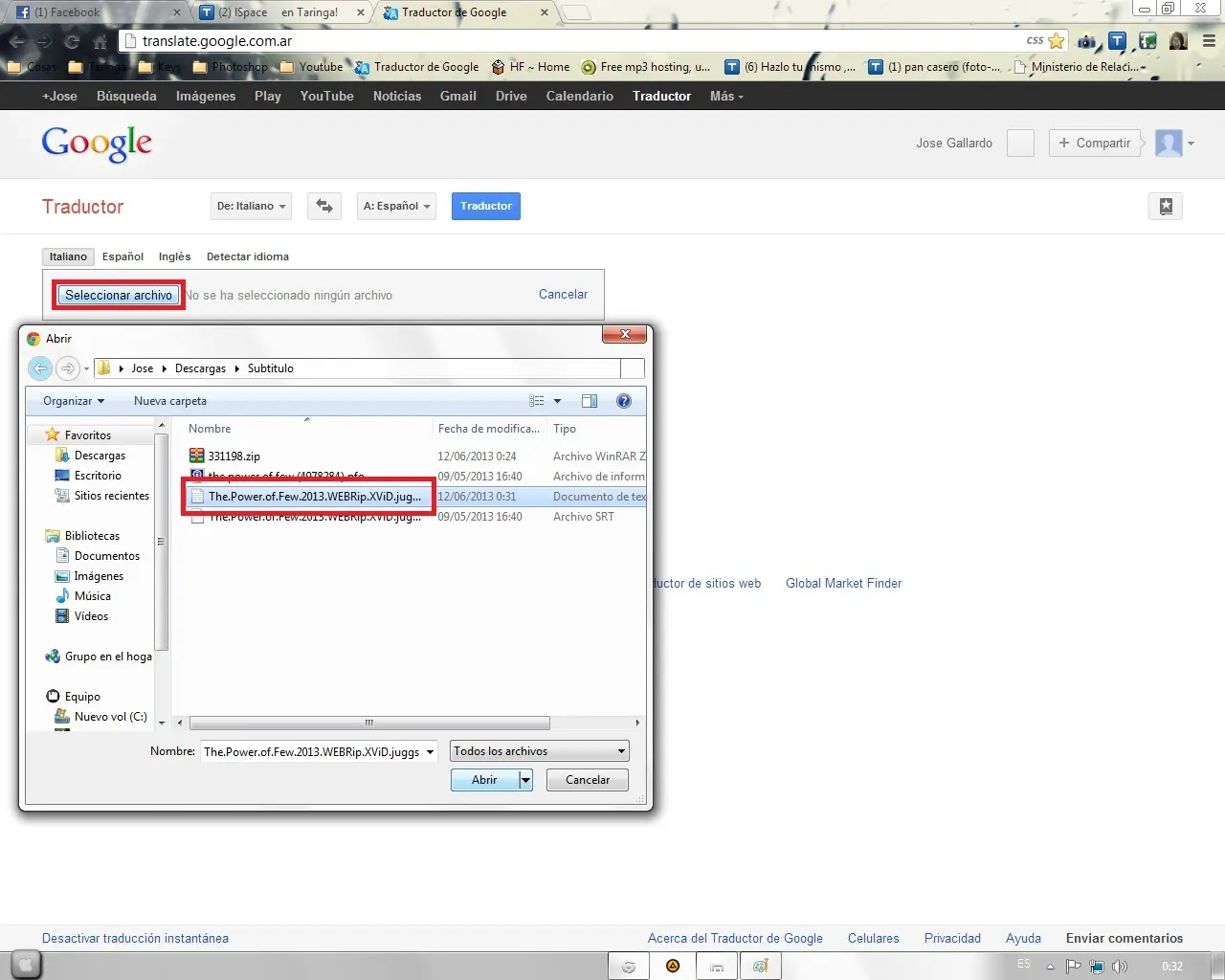This screenshot has height=980, width=1225.
Task: Open help in the Abrir dialog
Action: [624, 401]
